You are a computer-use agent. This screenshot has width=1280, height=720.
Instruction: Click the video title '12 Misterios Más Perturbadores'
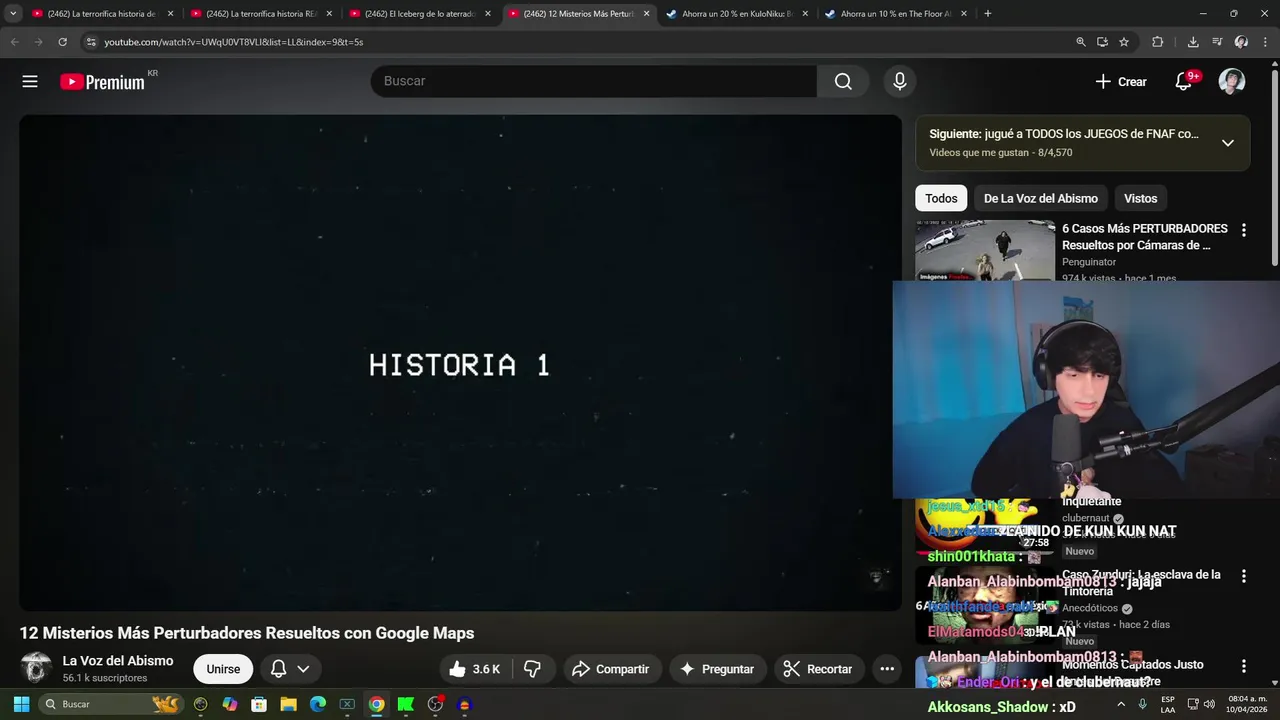point(247,633)
